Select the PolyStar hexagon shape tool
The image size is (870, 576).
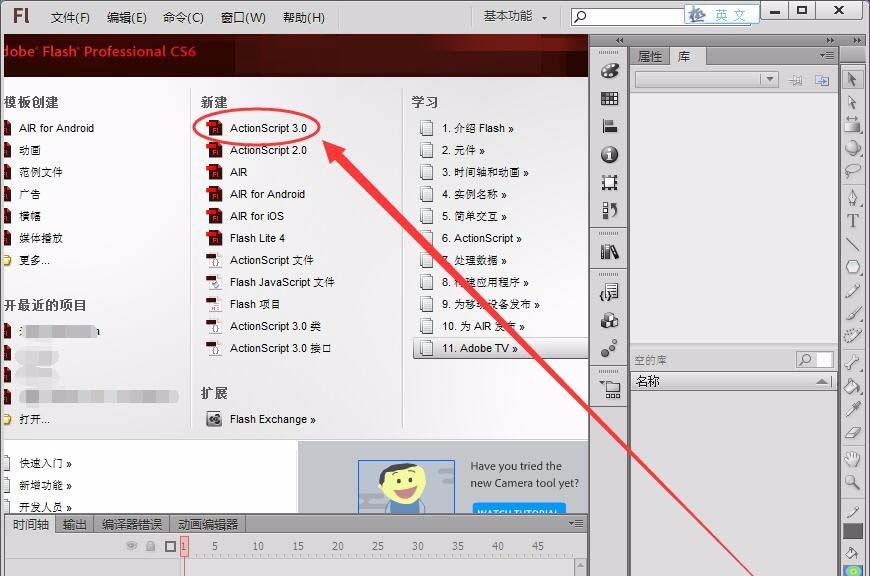tap(852, 267)
